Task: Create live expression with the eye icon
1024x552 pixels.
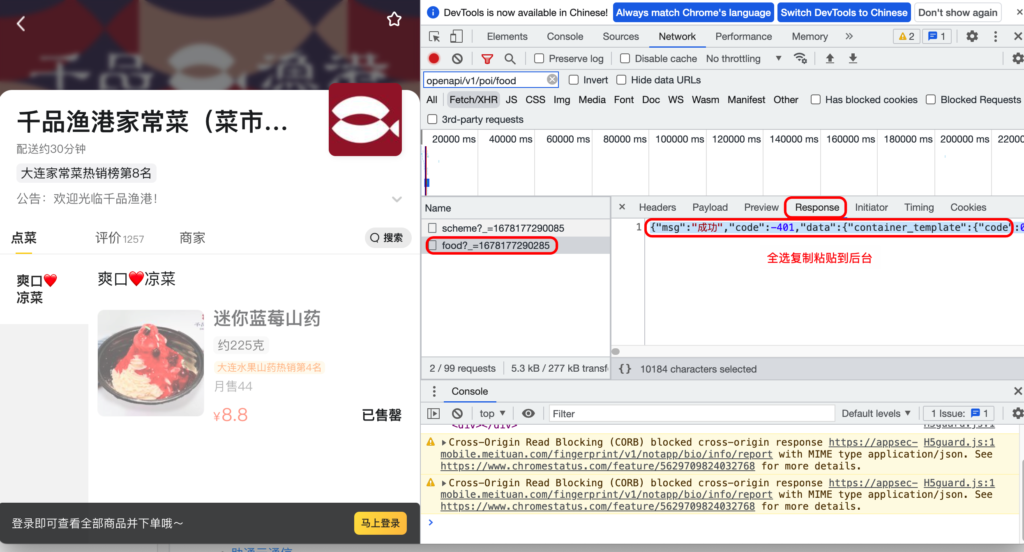Action: (528, 413)
